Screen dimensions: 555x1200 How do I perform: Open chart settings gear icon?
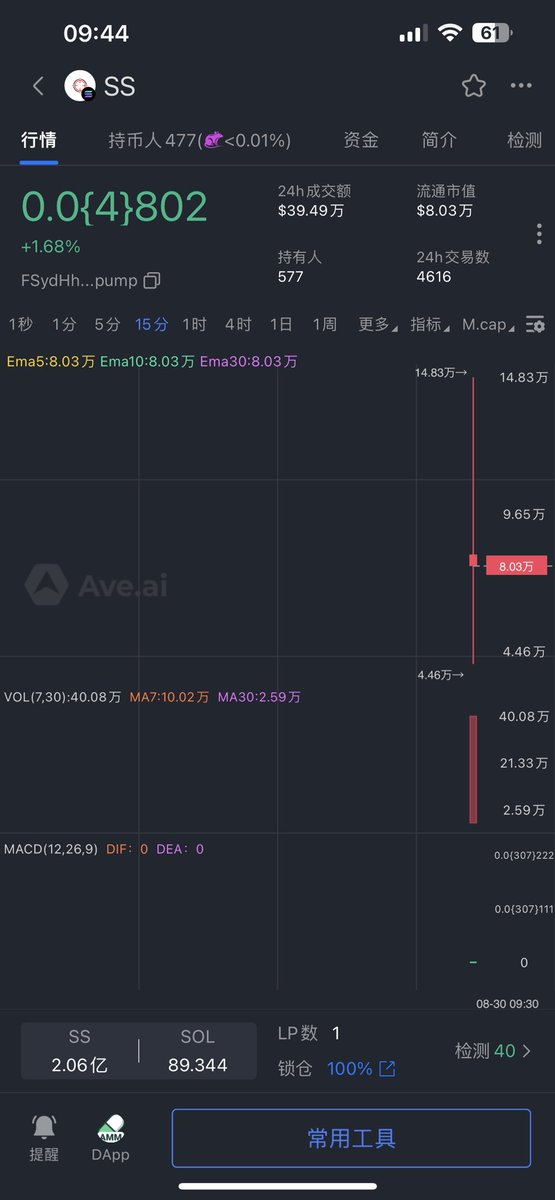536,324
